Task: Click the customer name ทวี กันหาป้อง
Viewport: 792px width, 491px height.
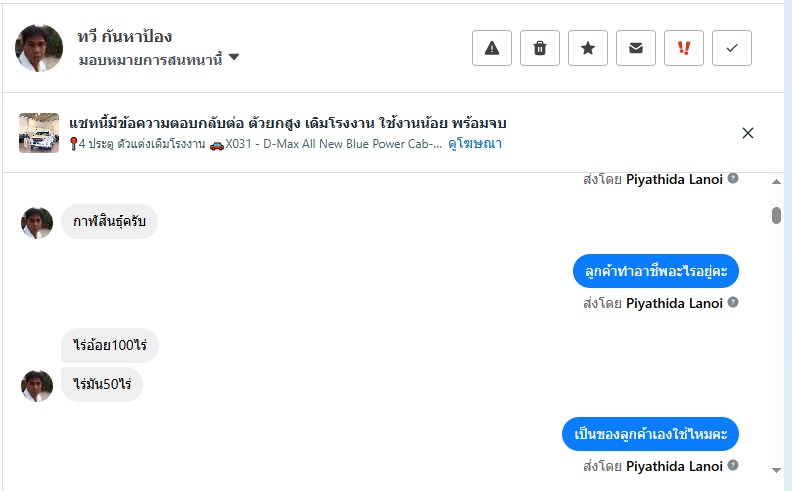Action: click(x=125, y=37)
